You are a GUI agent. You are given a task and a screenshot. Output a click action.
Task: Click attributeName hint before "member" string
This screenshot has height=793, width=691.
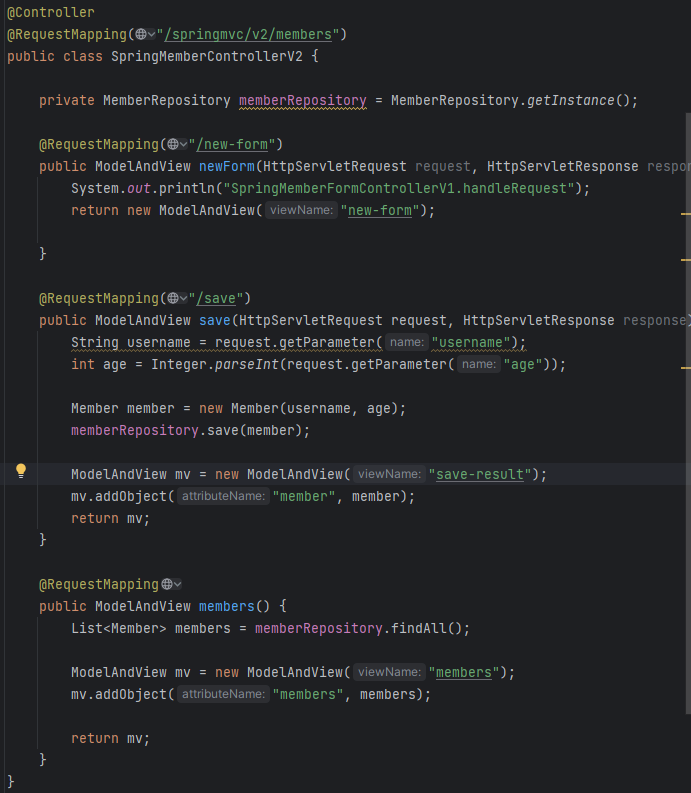pos(223,497)
